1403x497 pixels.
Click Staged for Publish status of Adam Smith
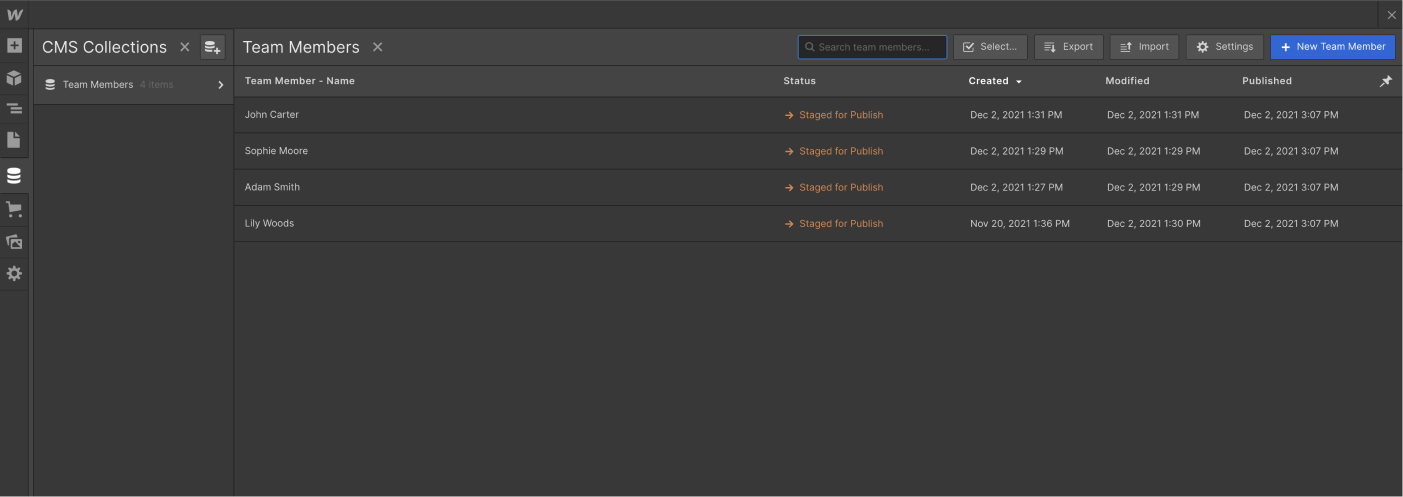(x=834, y=187)
